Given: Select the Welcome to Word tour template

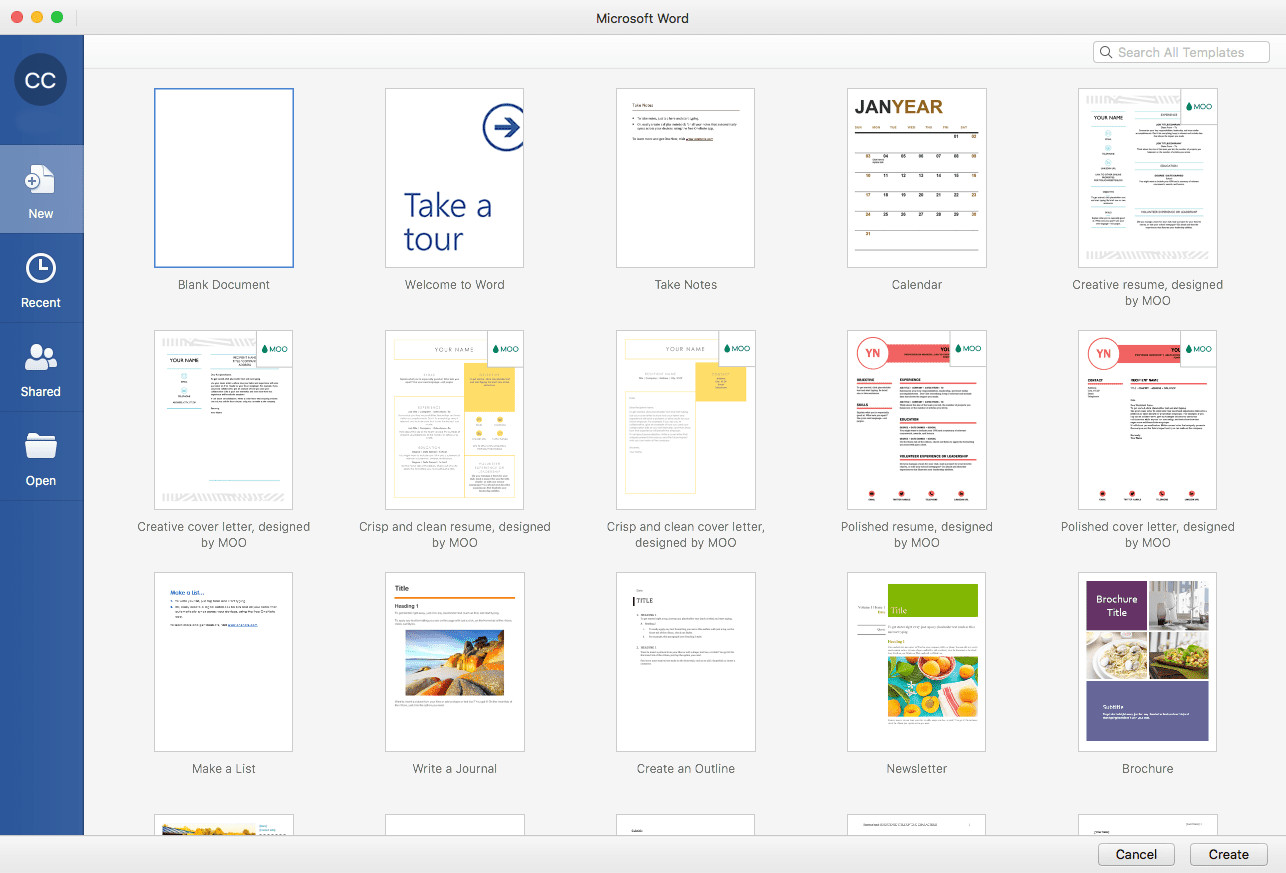Looking at the screenshot, I should tap(455, 178).
